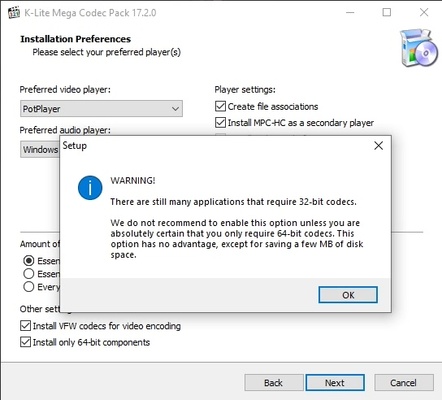Close the Setup warning dialog
The width and height of the screenshot is (442, 400).
tap(378, 146)
